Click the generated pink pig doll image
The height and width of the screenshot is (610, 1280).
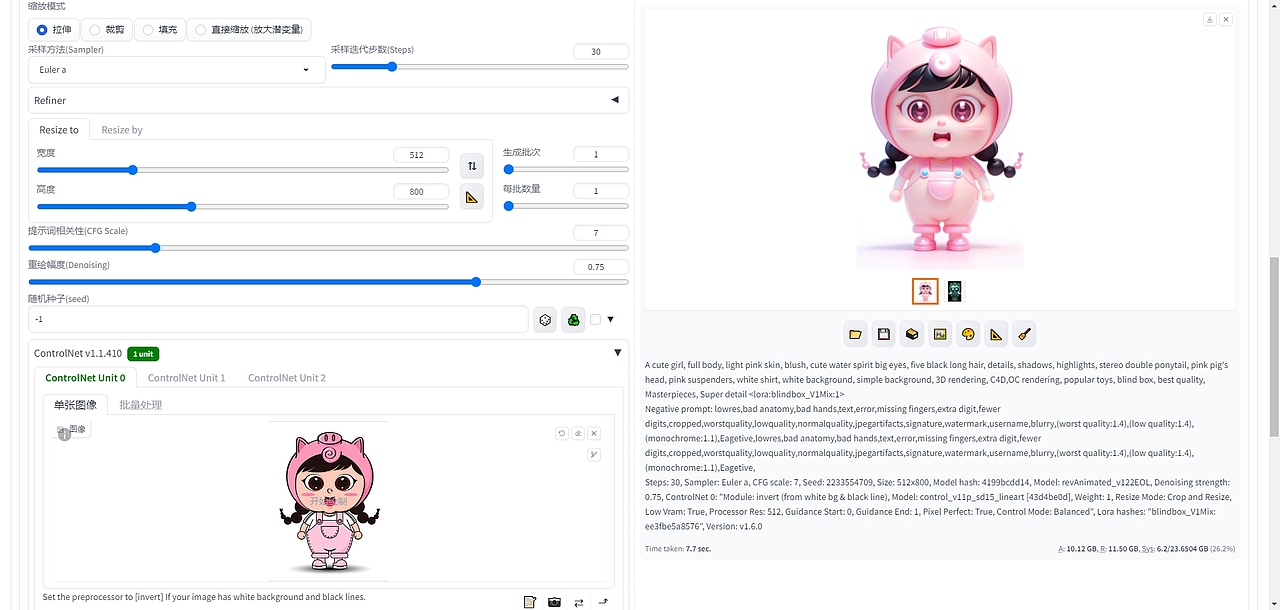940,140
